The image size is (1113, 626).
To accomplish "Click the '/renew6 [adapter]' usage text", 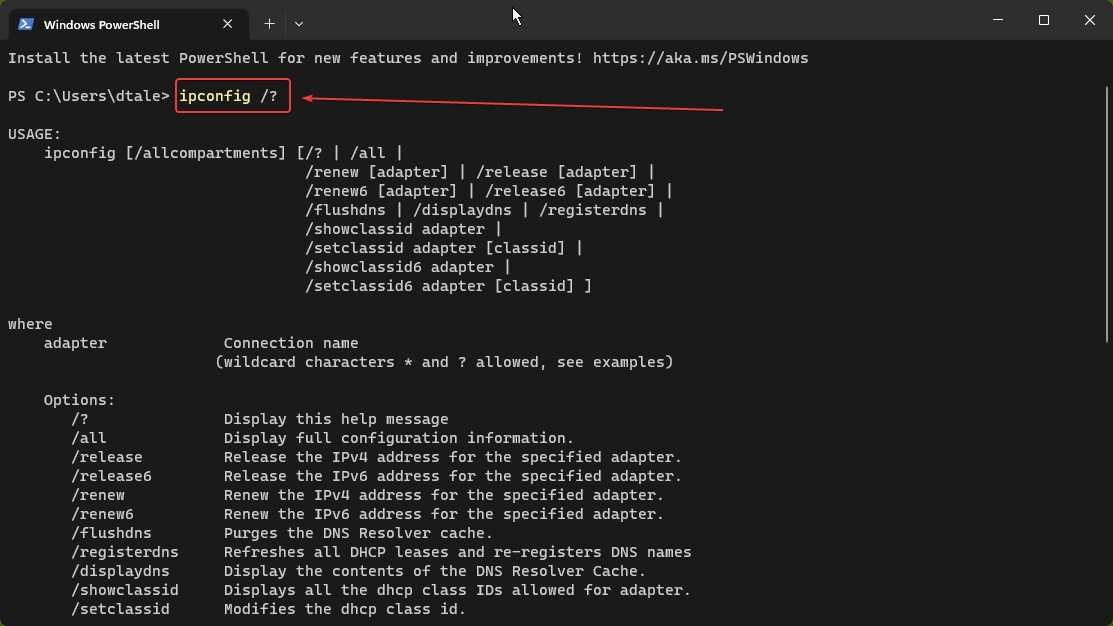I will click(380, 192).
